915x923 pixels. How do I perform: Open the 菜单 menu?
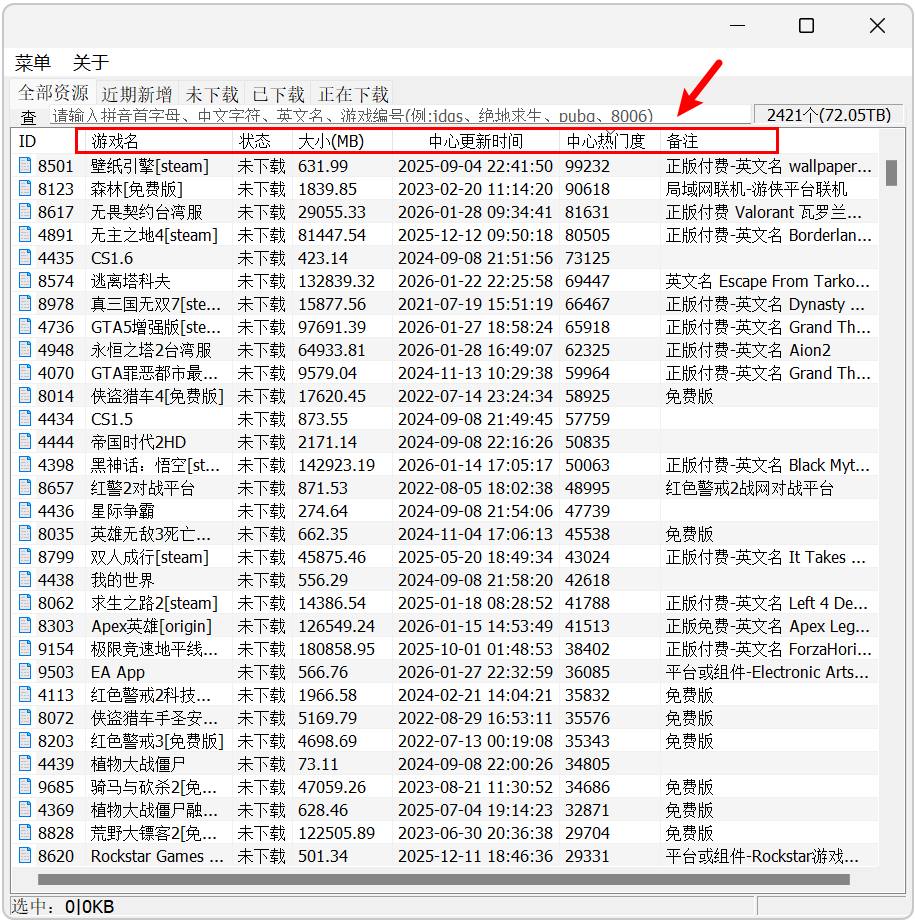click(x=33, y=62)
